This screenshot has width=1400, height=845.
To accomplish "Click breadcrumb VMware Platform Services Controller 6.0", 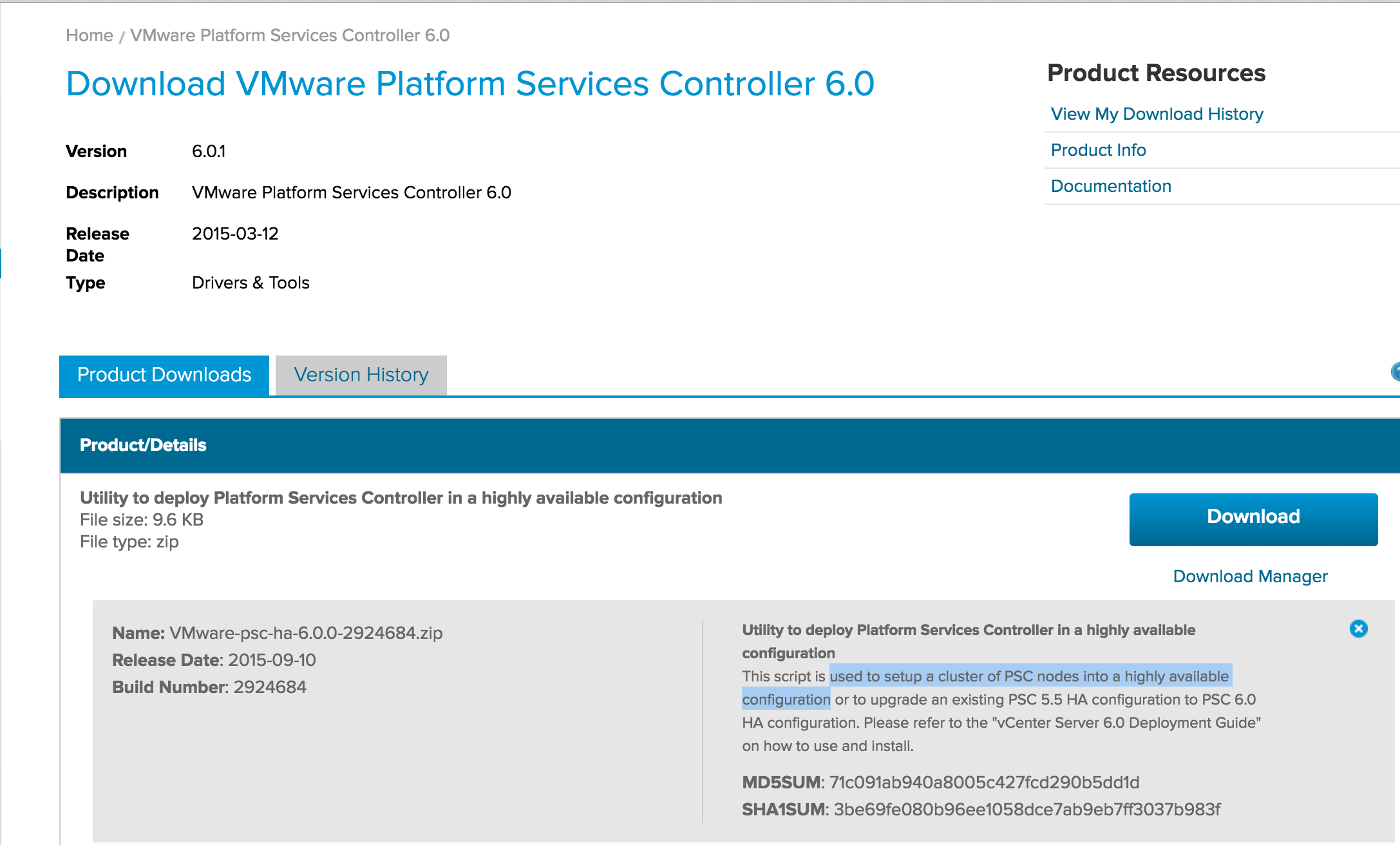I will click(x=290, y=35).
